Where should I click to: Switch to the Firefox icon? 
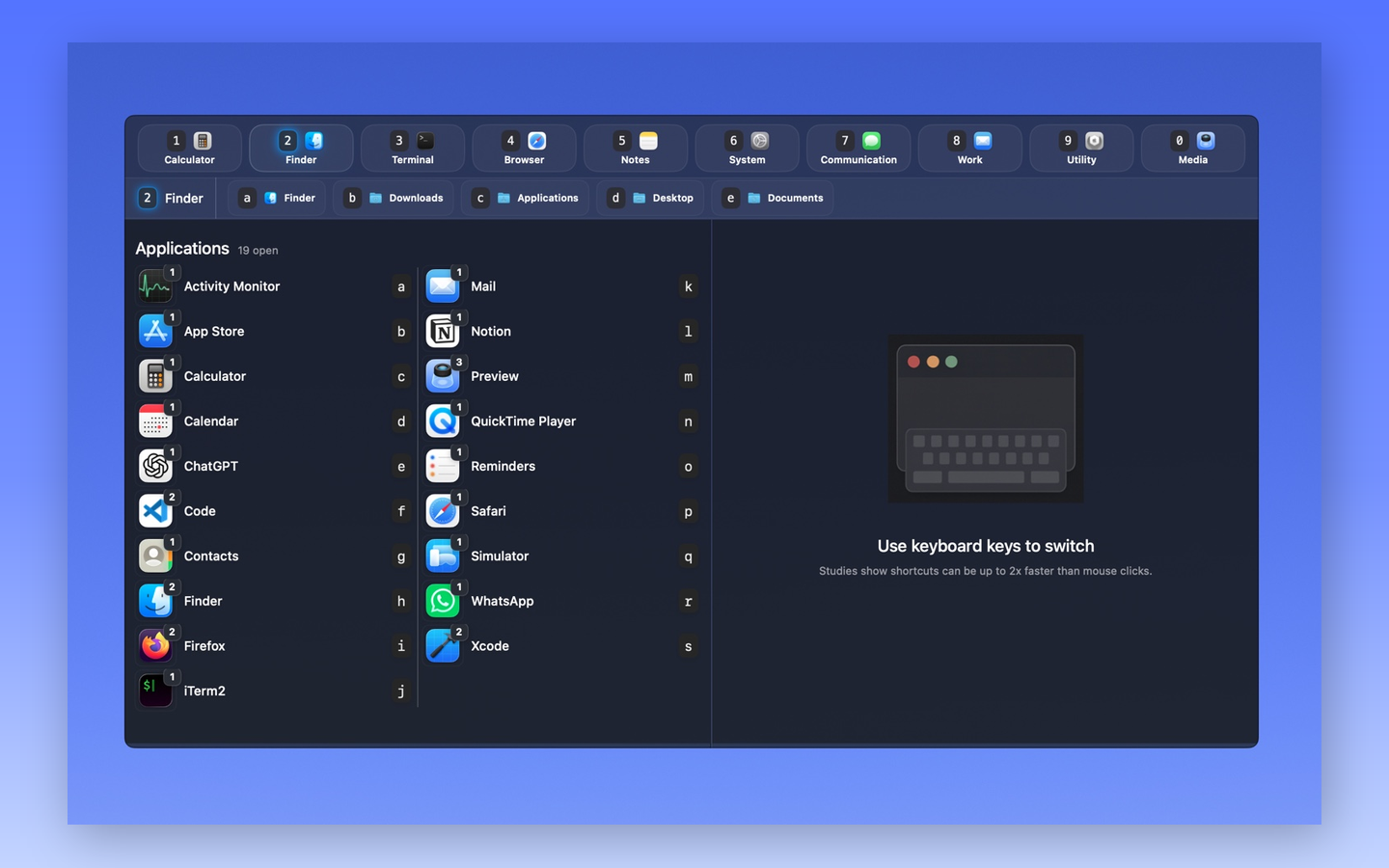pyautogui.click(x=155, y=646)
